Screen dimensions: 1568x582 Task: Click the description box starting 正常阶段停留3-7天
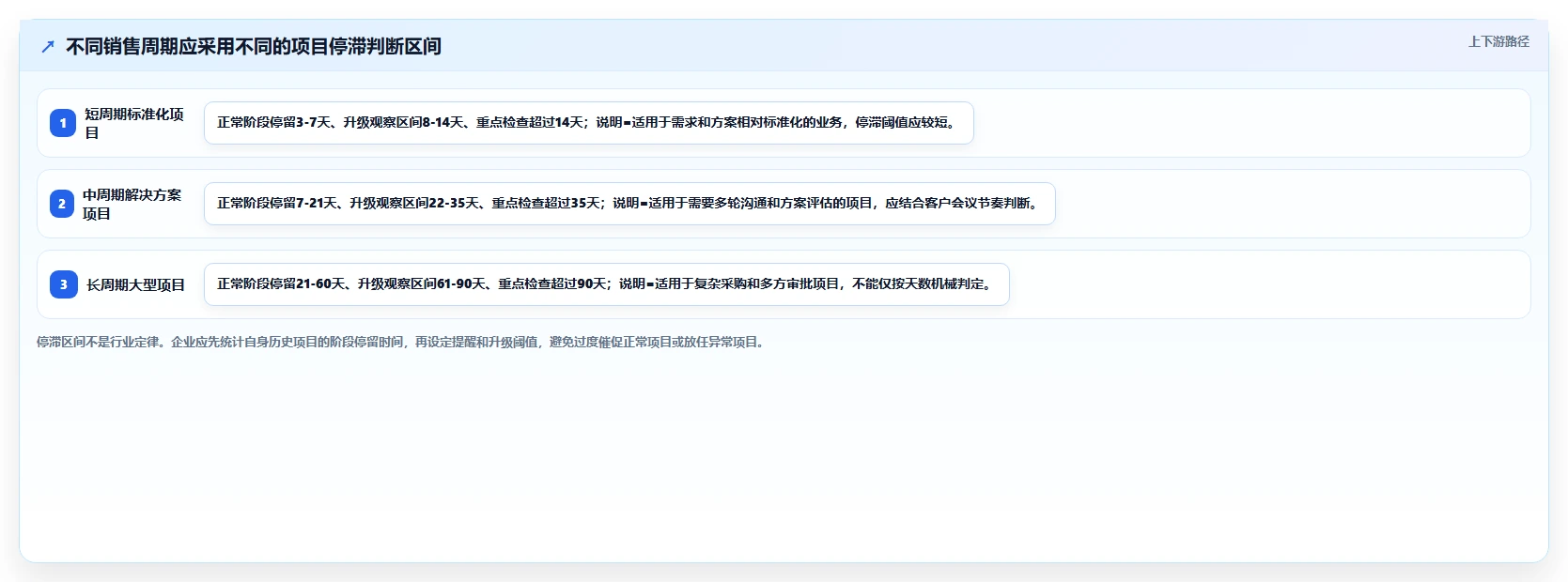click(x=589, y=123)
